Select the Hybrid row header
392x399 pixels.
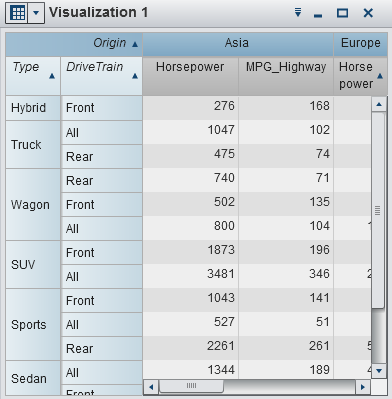tap(33, 108)
